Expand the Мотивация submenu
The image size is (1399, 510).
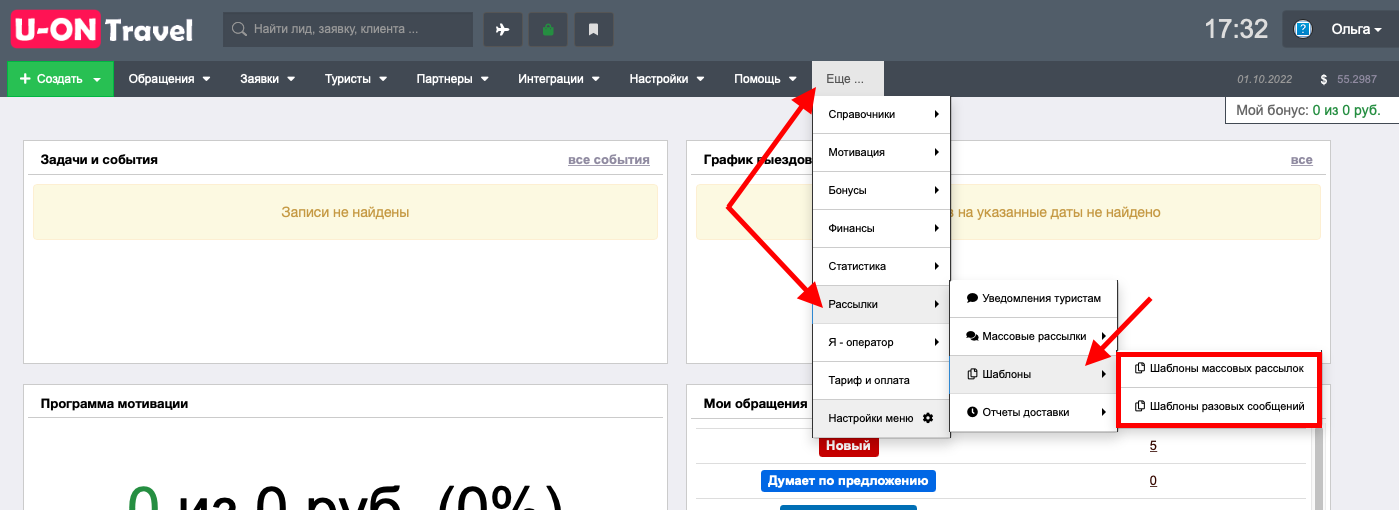coord(881,152)
